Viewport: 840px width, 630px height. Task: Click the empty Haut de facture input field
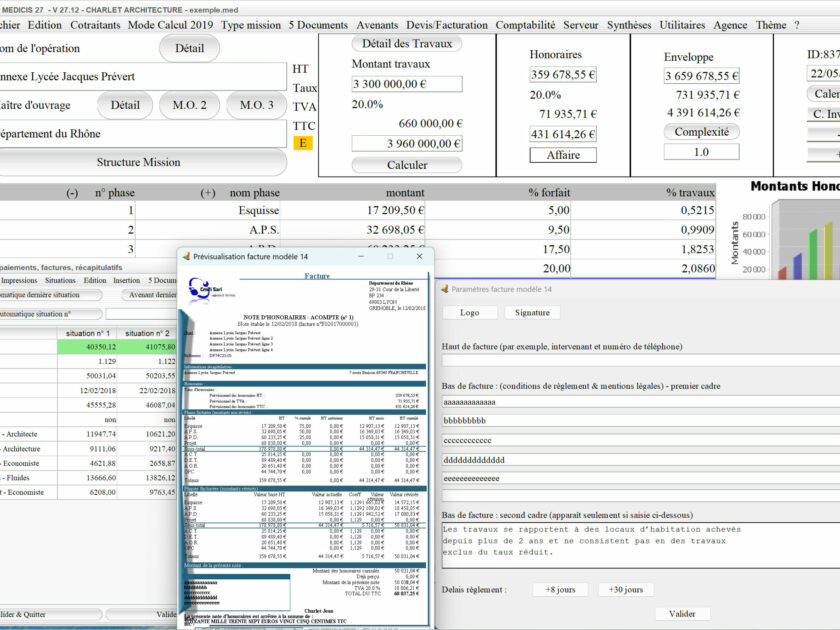pos(641,360)
